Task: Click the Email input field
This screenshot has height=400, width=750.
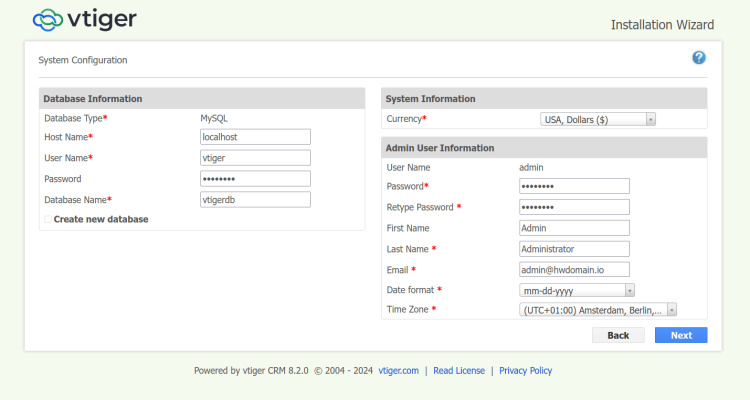Action: click(574, 270)
